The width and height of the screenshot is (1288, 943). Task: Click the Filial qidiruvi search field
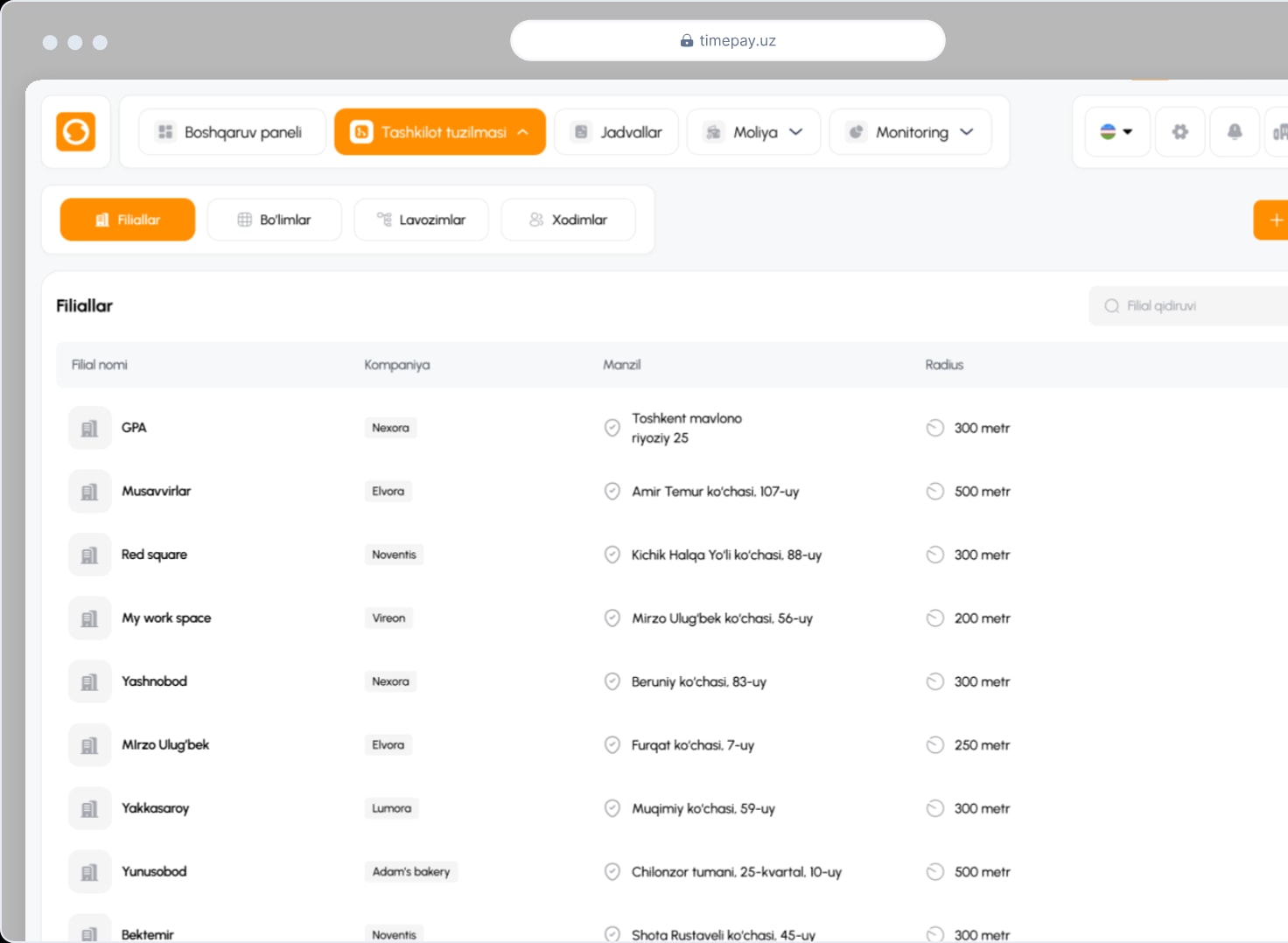pos(1189,306)
